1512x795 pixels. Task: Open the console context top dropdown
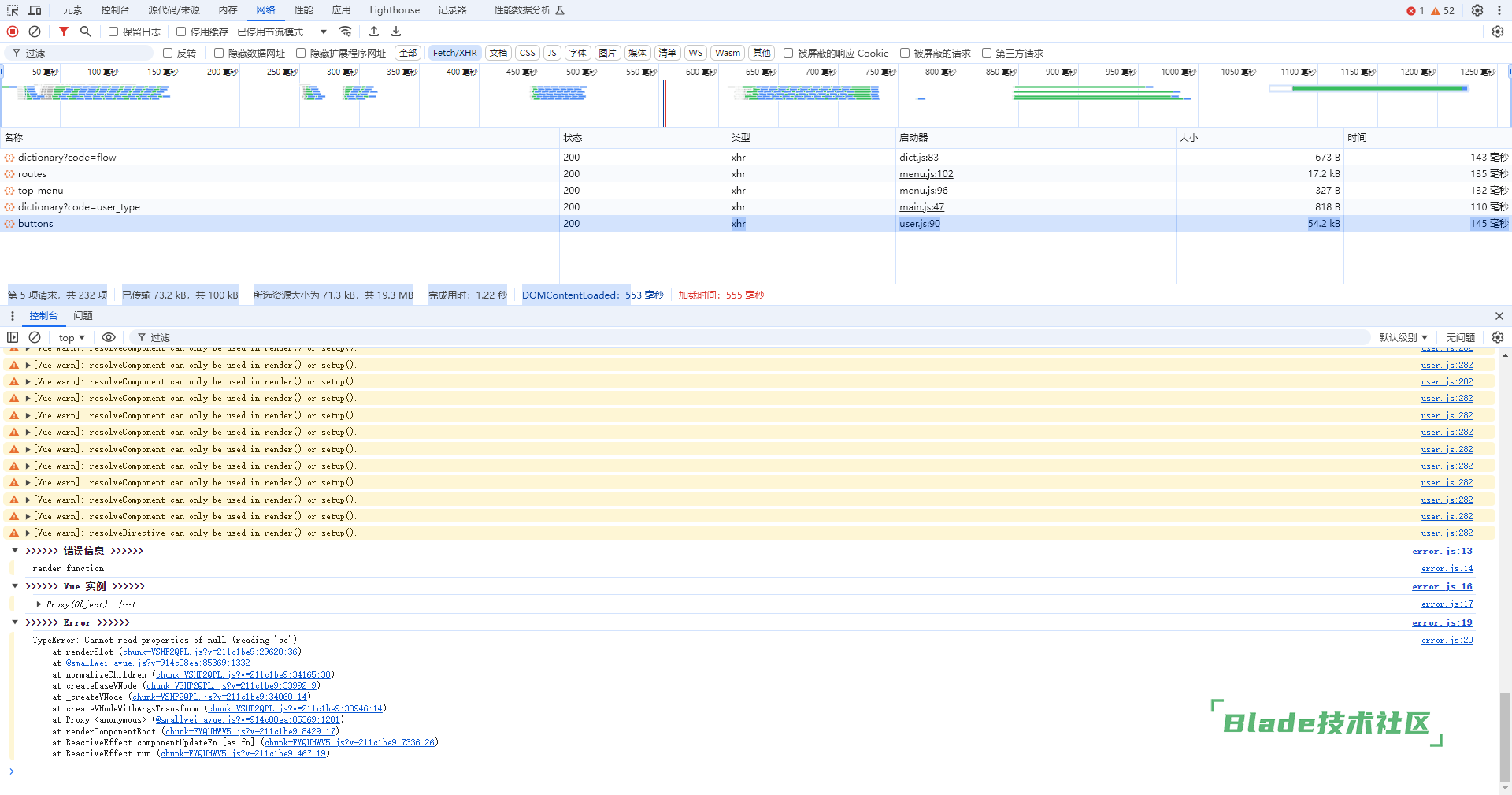tap(72, 337)
